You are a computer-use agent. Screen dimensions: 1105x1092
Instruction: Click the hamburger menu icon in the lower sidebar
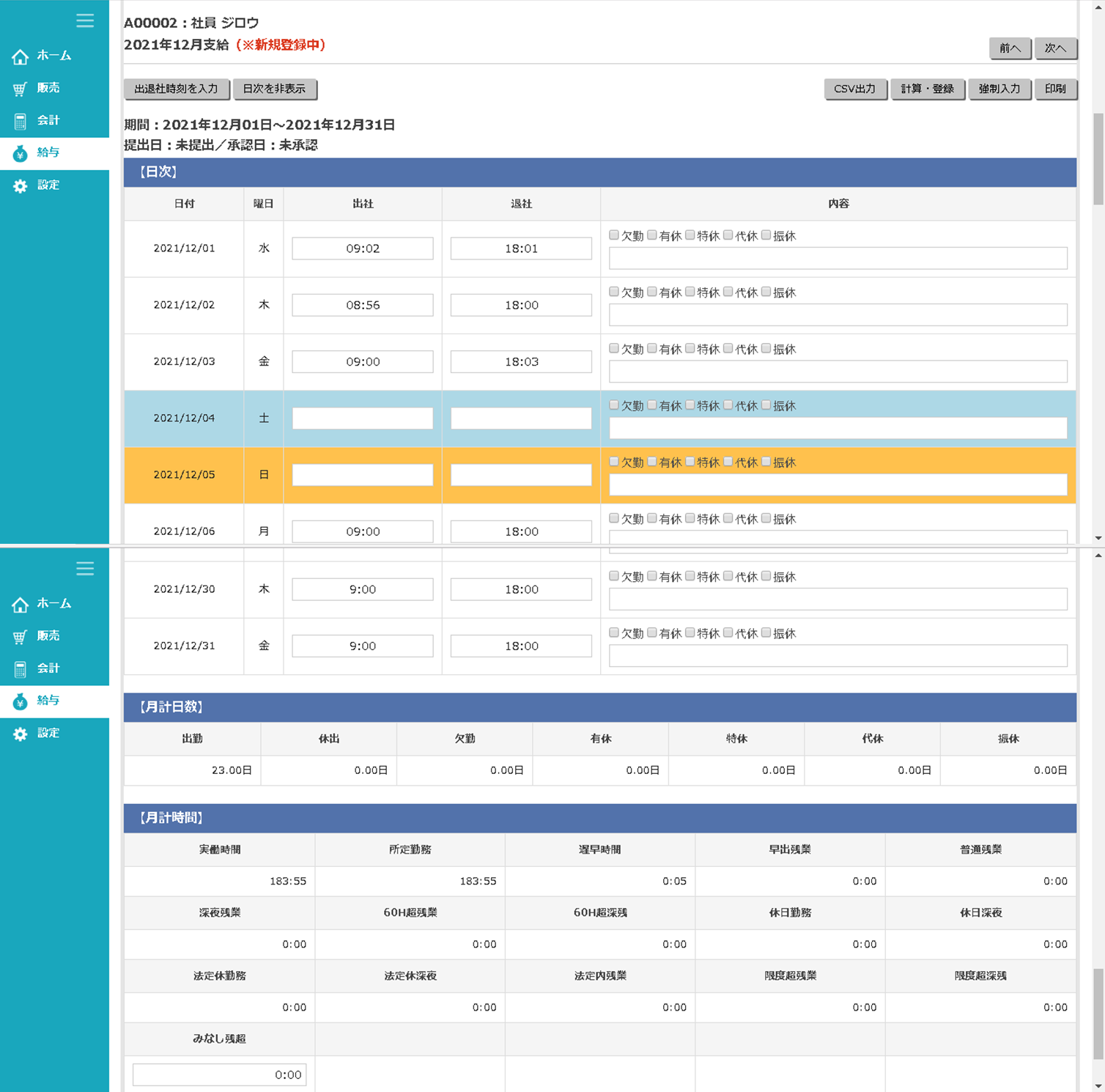85,569
